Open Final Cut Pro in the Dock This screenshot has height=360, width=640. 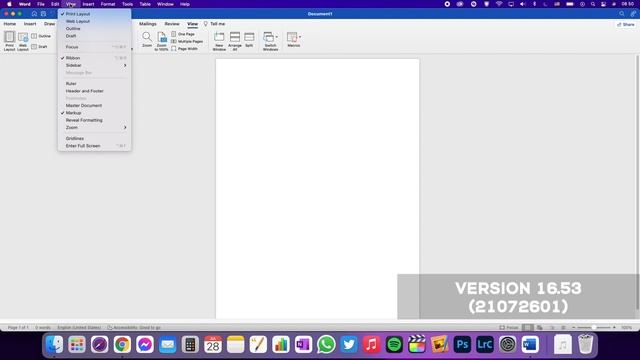click(417, 344)
